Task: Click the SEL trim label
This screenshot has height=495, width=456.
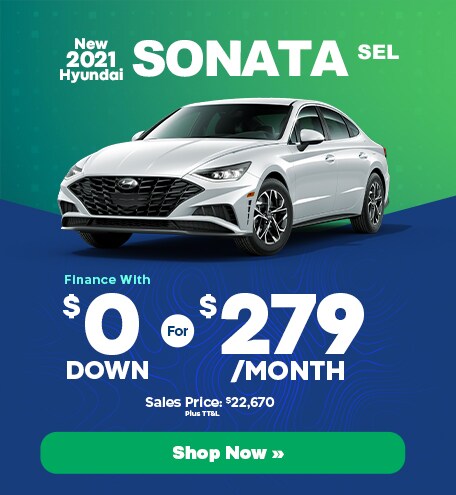Action: click(x=378, y=52)
